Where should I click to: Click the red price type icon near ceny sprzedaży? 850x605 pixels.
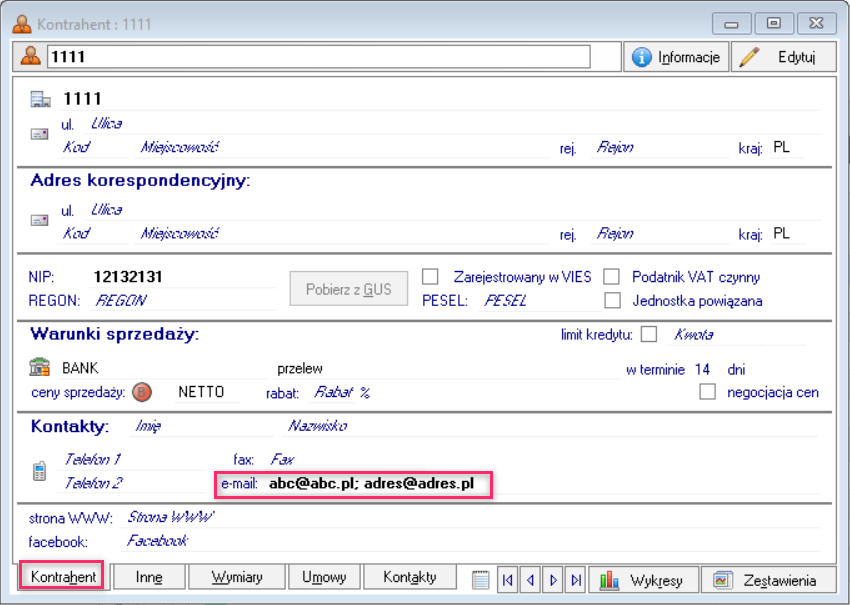[141, 392]
